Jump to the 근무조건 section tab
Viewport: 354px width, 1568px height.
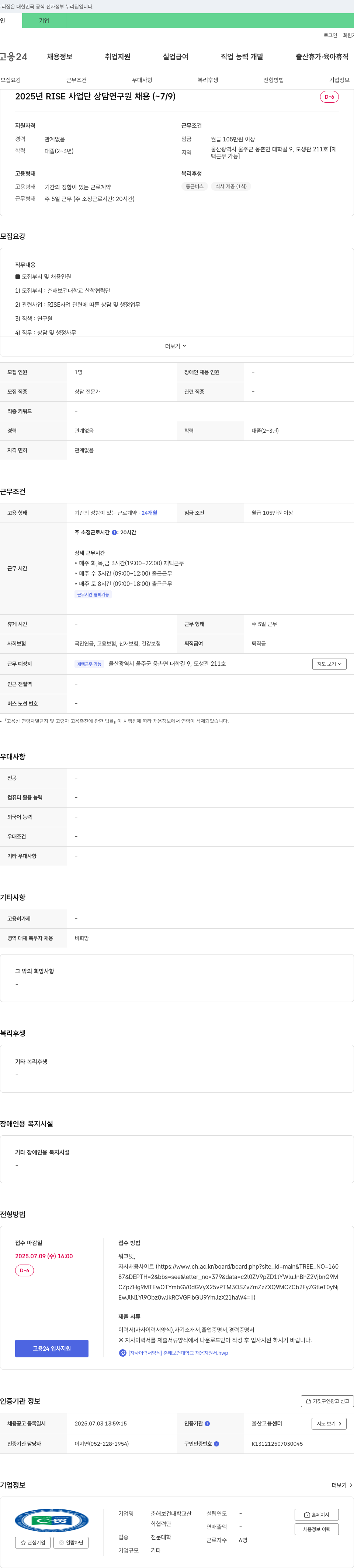[76, 80]
